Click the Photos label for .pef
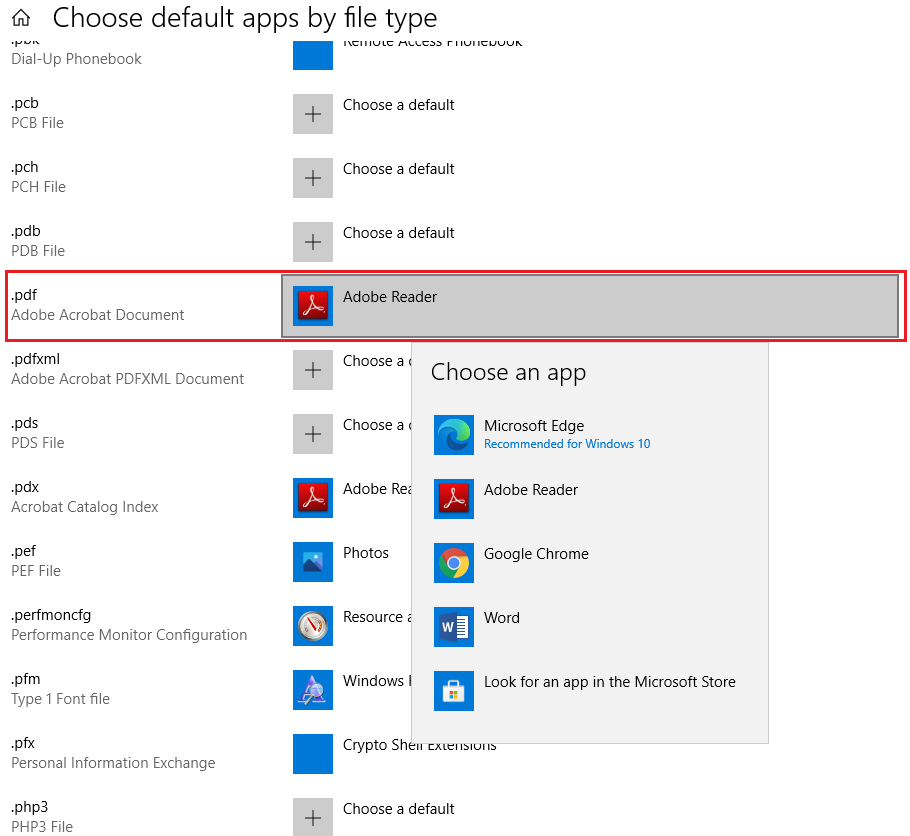The width and height of the screenshot is (910, 836). (x=366, y=553)
